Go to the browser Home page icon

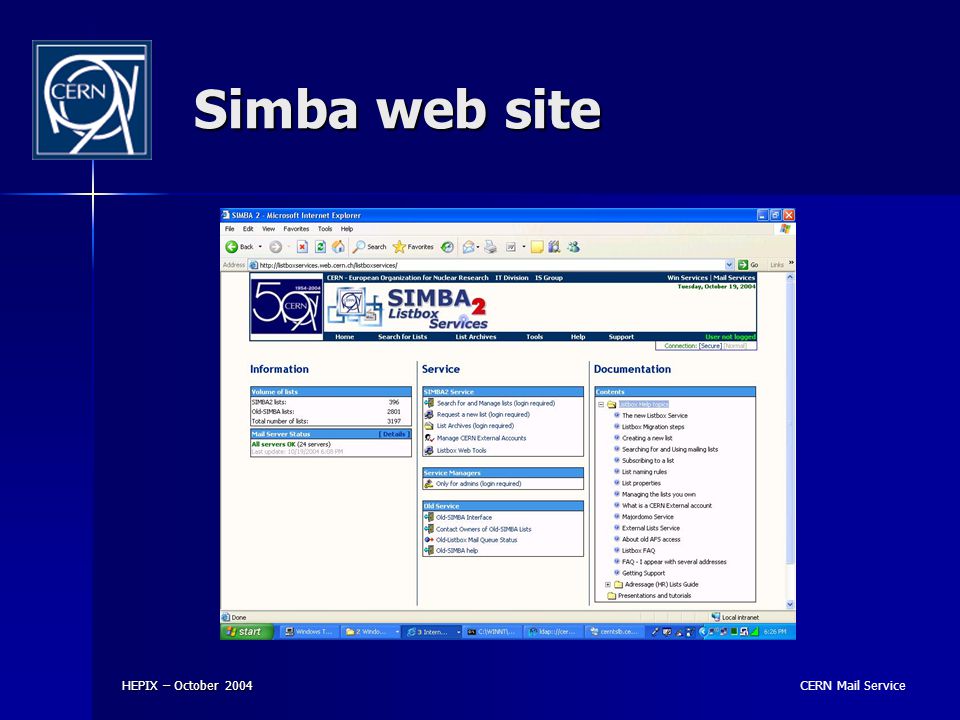tap(338, 247)
